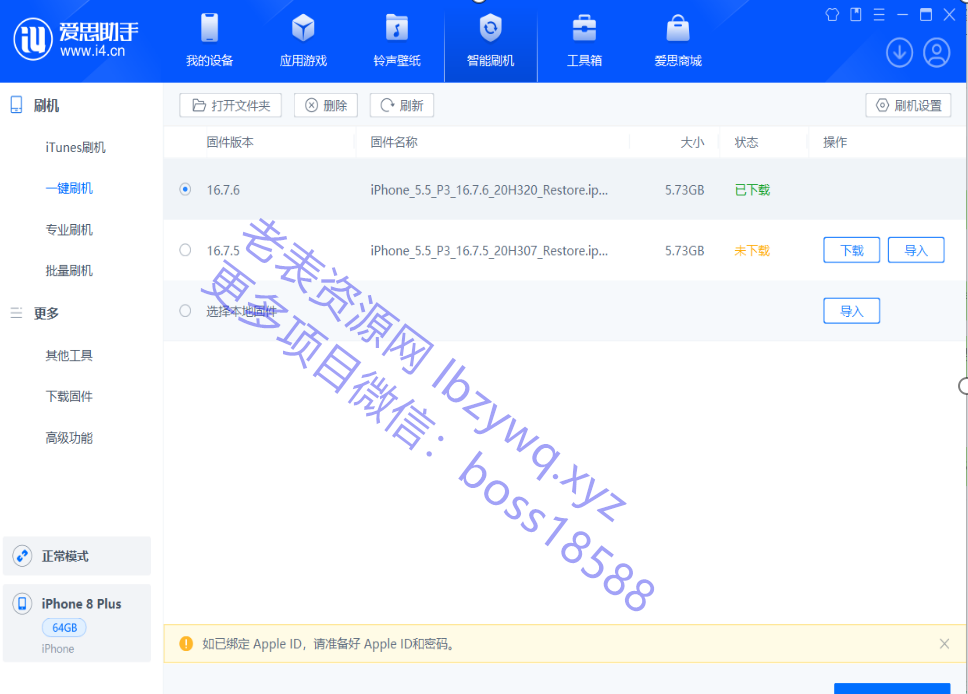Open the download manager arrow icon
The width and height of the screenshot is (968, 694).
(899, 53)
